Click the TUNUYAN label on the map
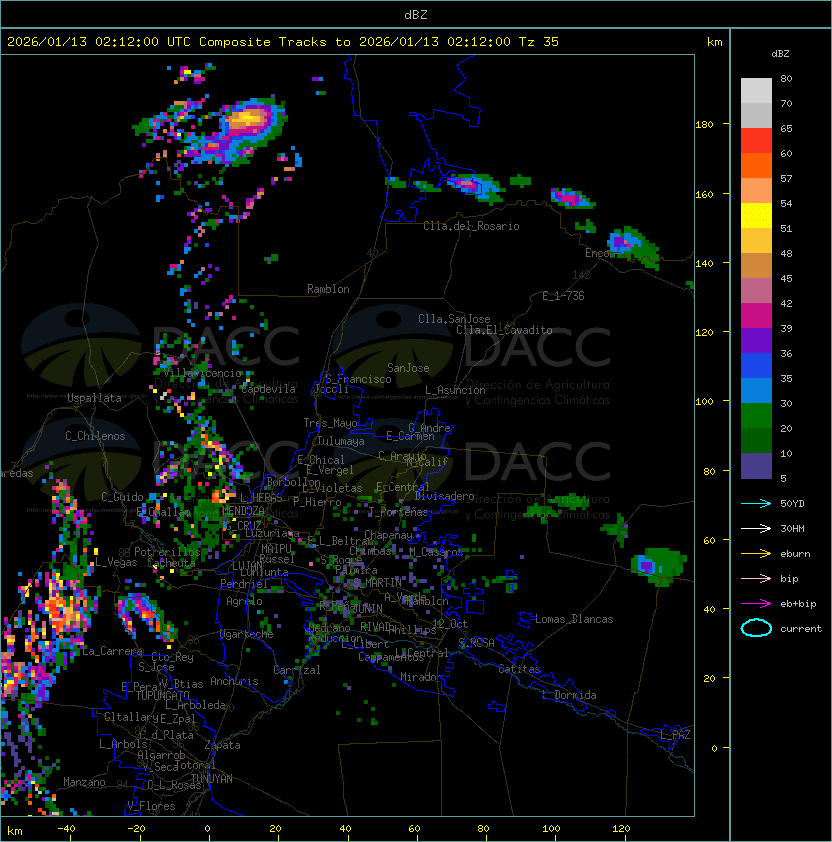The width and height of the screenshot is (832, 842). tap(211, 778)
